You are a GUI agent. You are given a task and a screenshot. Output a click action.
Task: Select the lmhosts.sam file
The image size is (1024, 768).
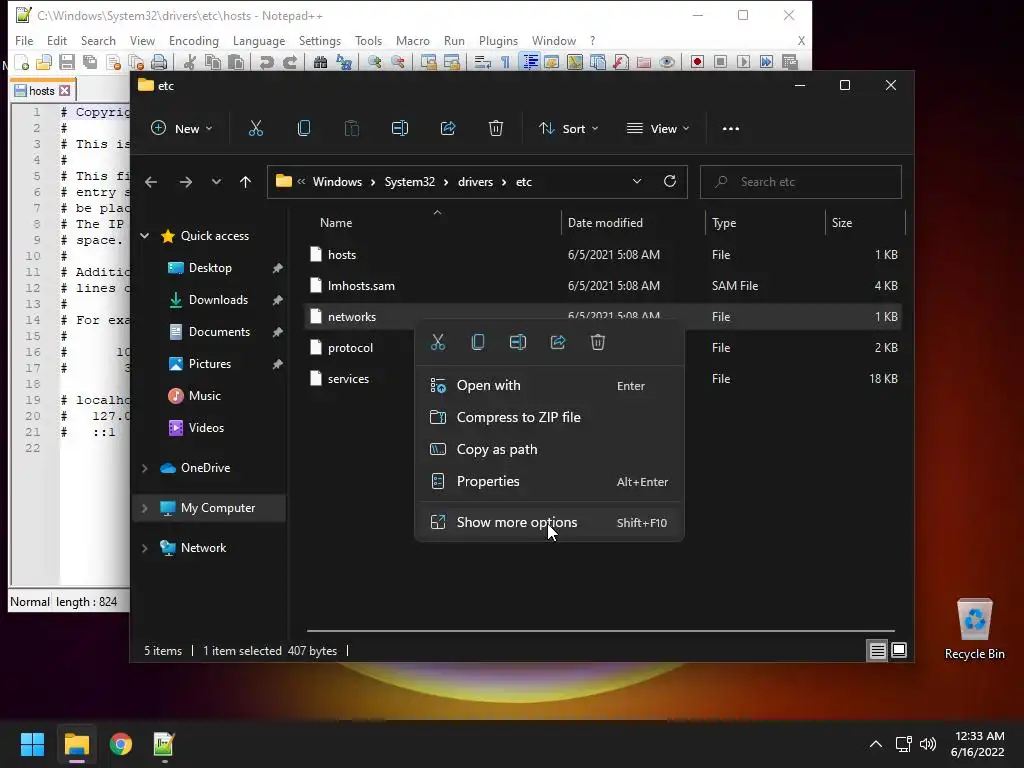[604, 285]
